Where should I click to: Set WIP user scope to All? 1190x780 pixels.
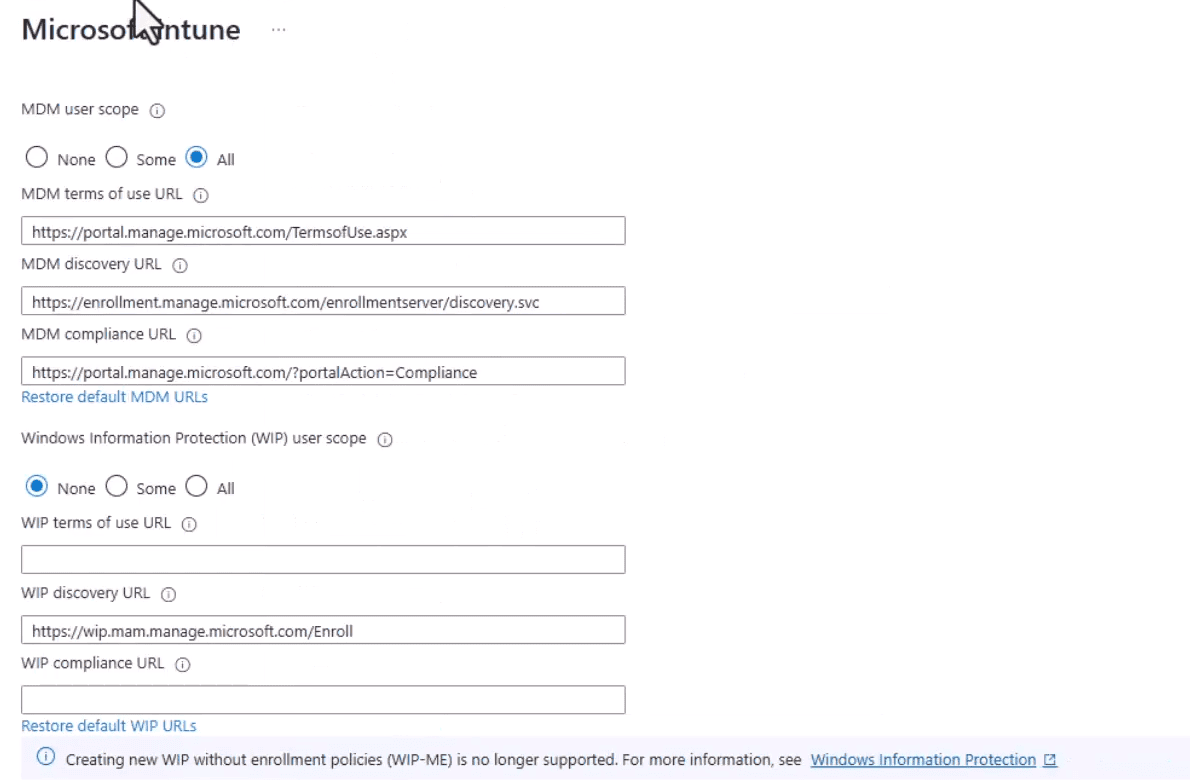[x=197, y=487]
